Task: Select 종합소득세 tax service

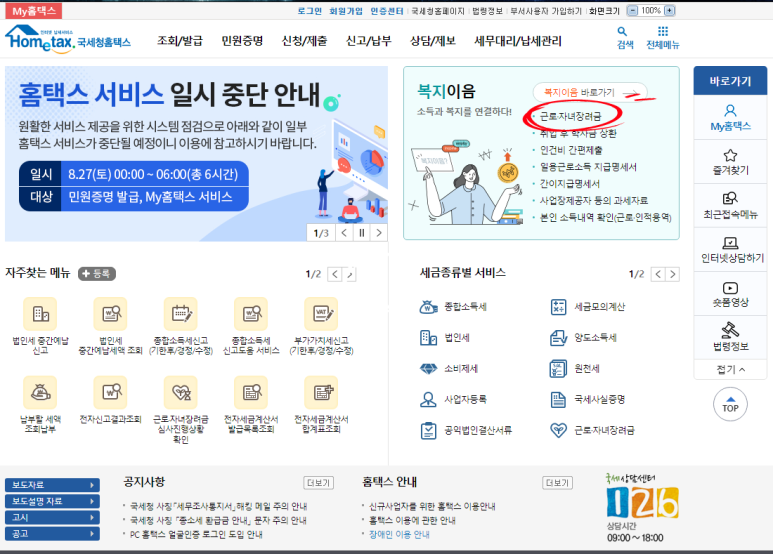Action: point(453,307)
